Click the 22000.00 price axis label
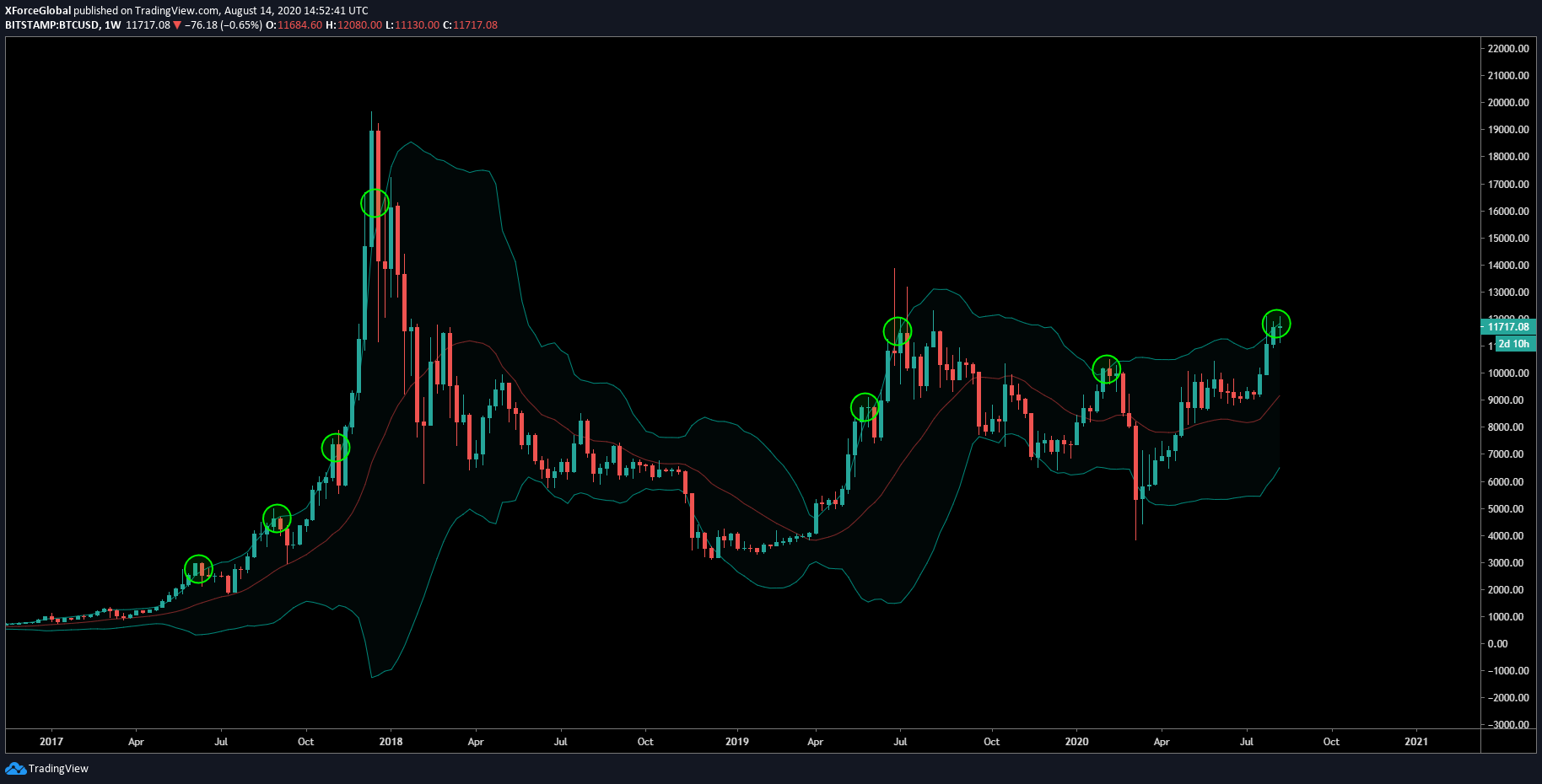The image size is (1542, 784). tap(1508, 48)
